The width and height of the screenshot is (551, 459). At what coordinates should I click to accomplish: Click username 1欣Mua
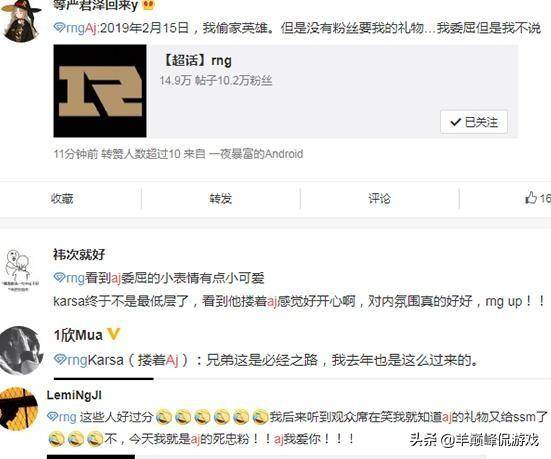click(78, 335)
